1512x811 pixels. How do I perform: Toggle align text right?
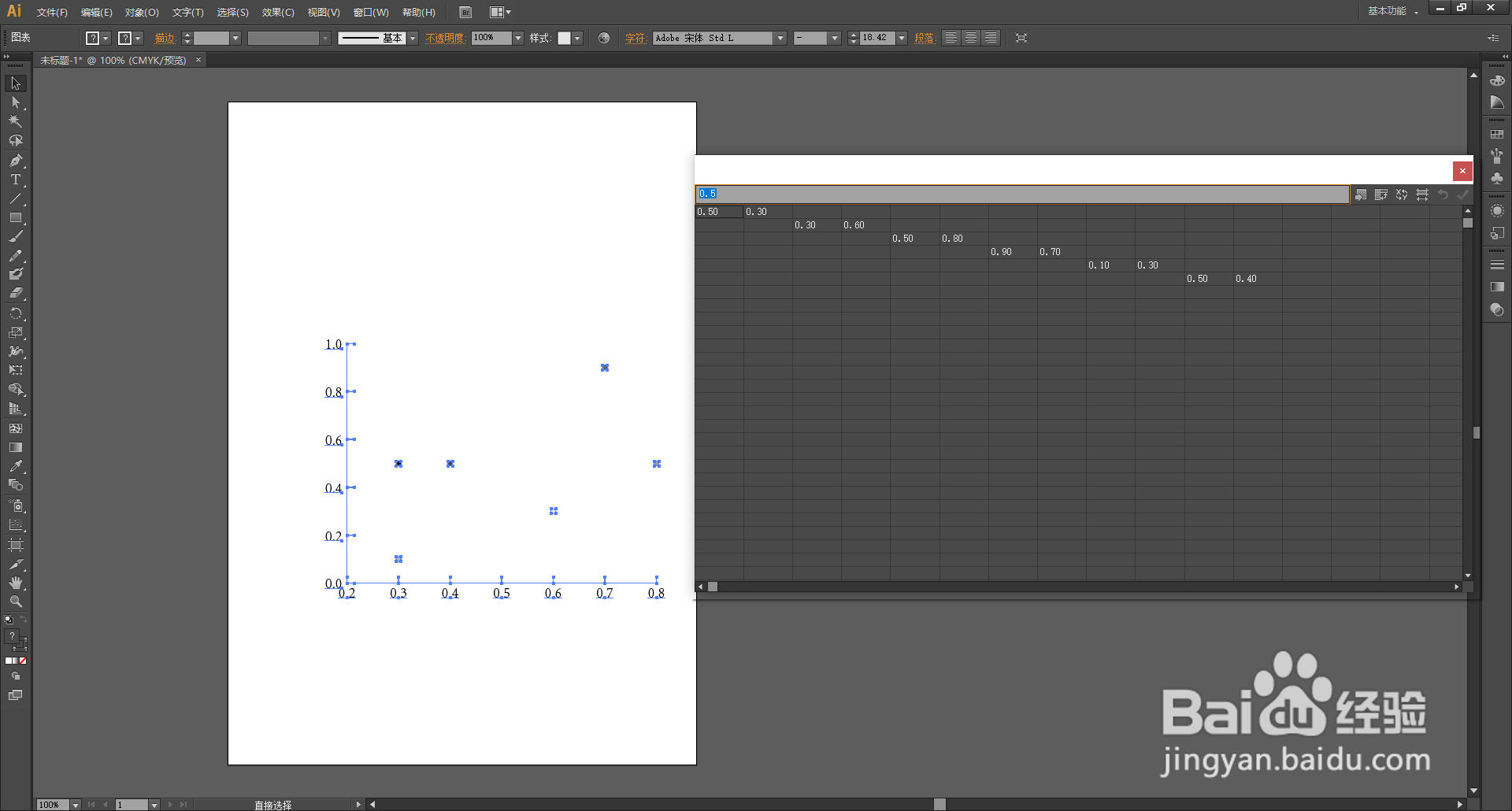pos(991,38)
